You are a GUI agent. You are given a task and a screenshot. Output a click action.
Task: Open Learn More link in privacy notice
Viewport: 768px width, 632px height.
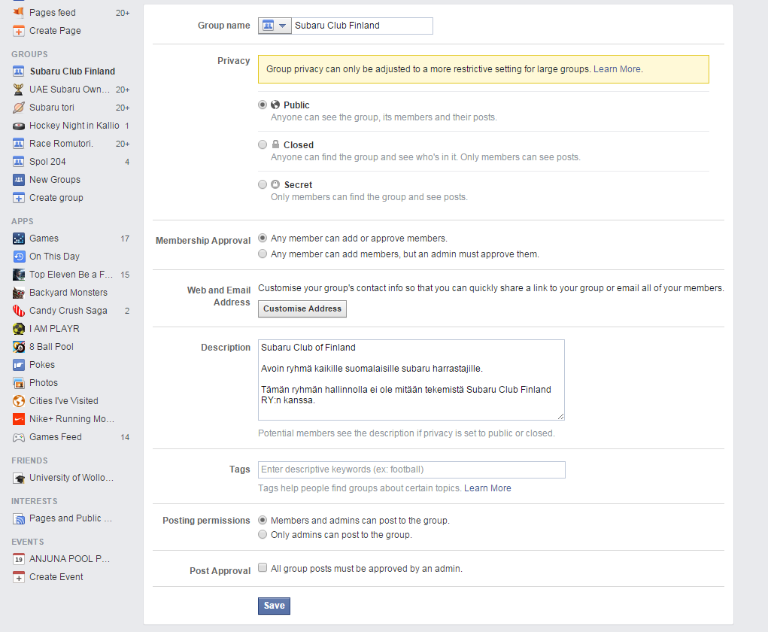point(617,69)
